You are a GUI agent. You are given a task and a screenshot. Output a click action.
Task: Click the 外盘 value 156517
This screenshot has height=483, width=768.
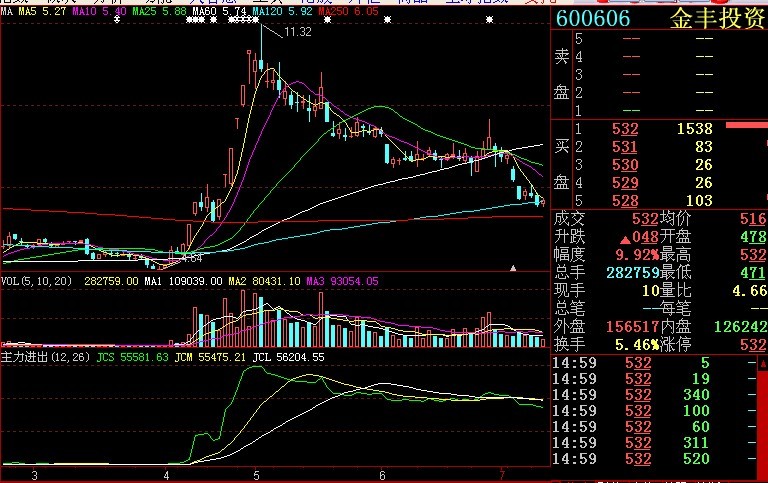(633, 326)
